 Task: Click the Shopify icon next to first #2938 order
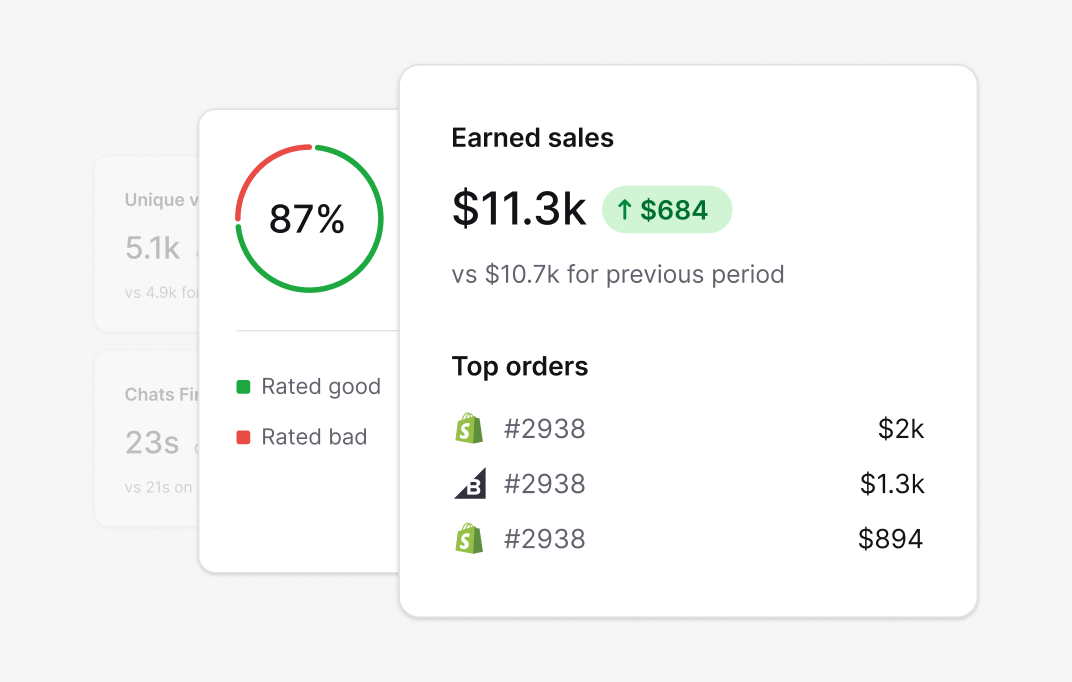[469, 428]
